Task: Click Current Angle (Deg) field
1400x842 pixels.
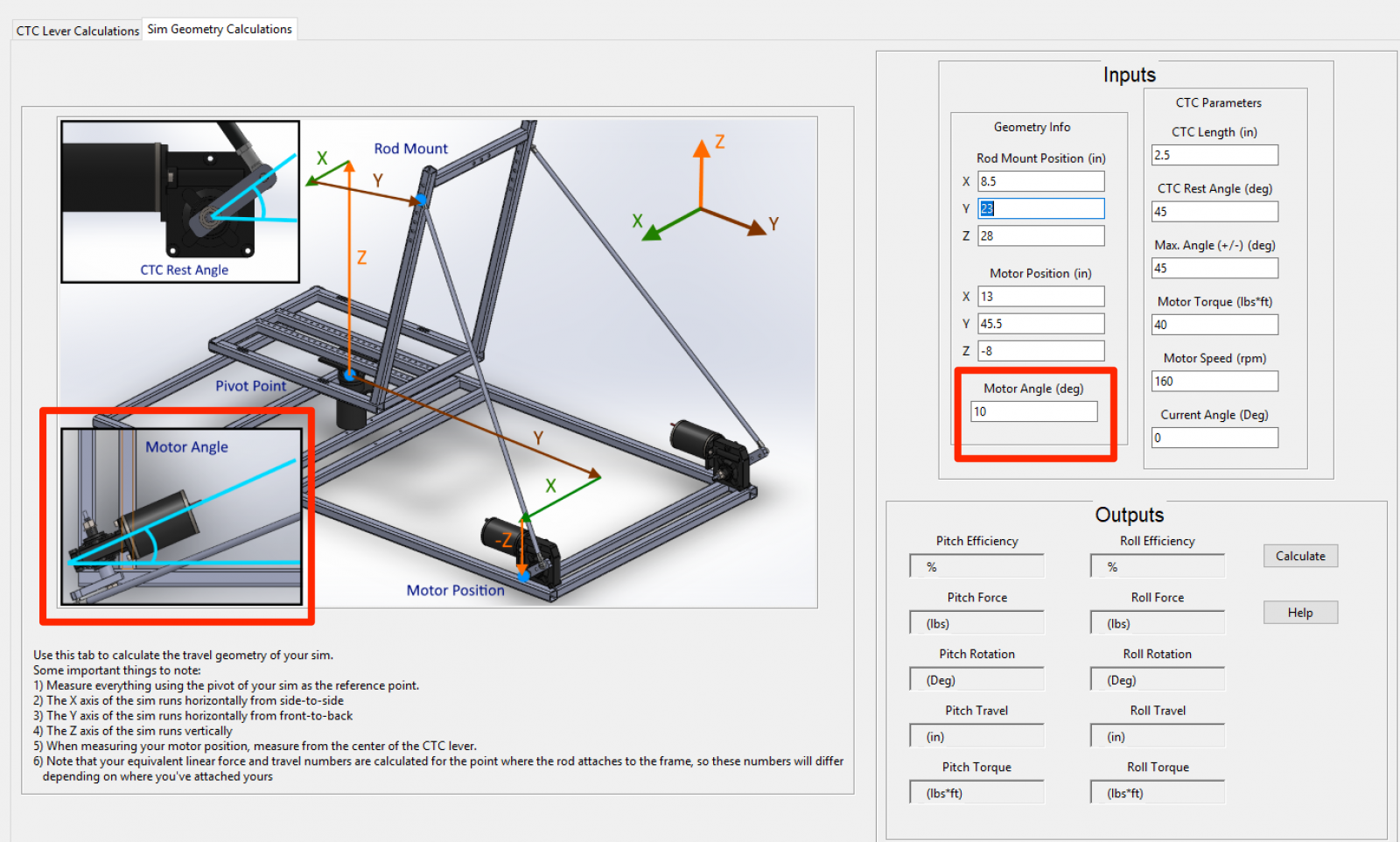Action: click(x=1214, y=438)
